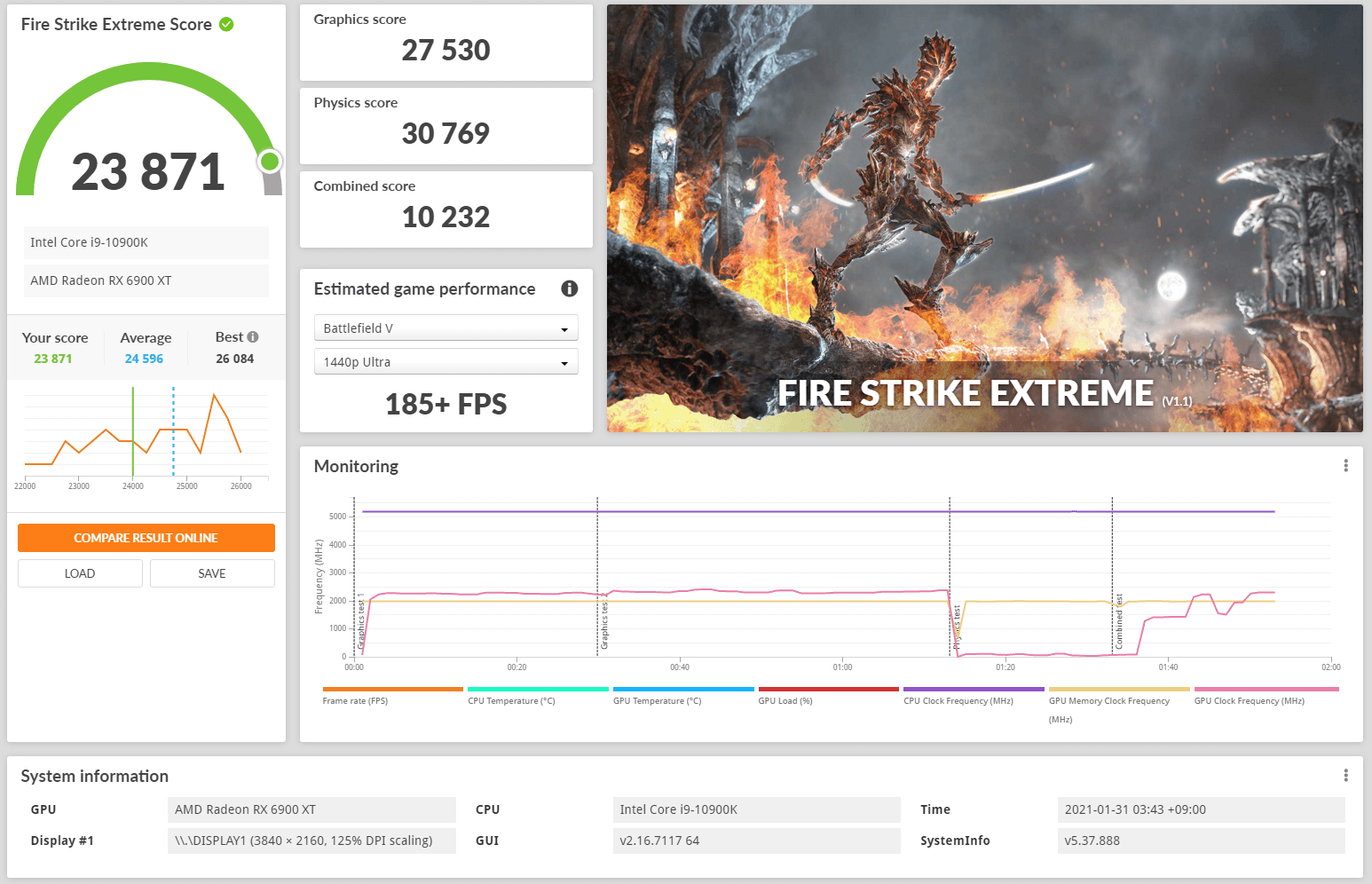Toggle the GPU Memory Clock Frequency legend swatch
Screen dimensions: 1372x884
1119,689
